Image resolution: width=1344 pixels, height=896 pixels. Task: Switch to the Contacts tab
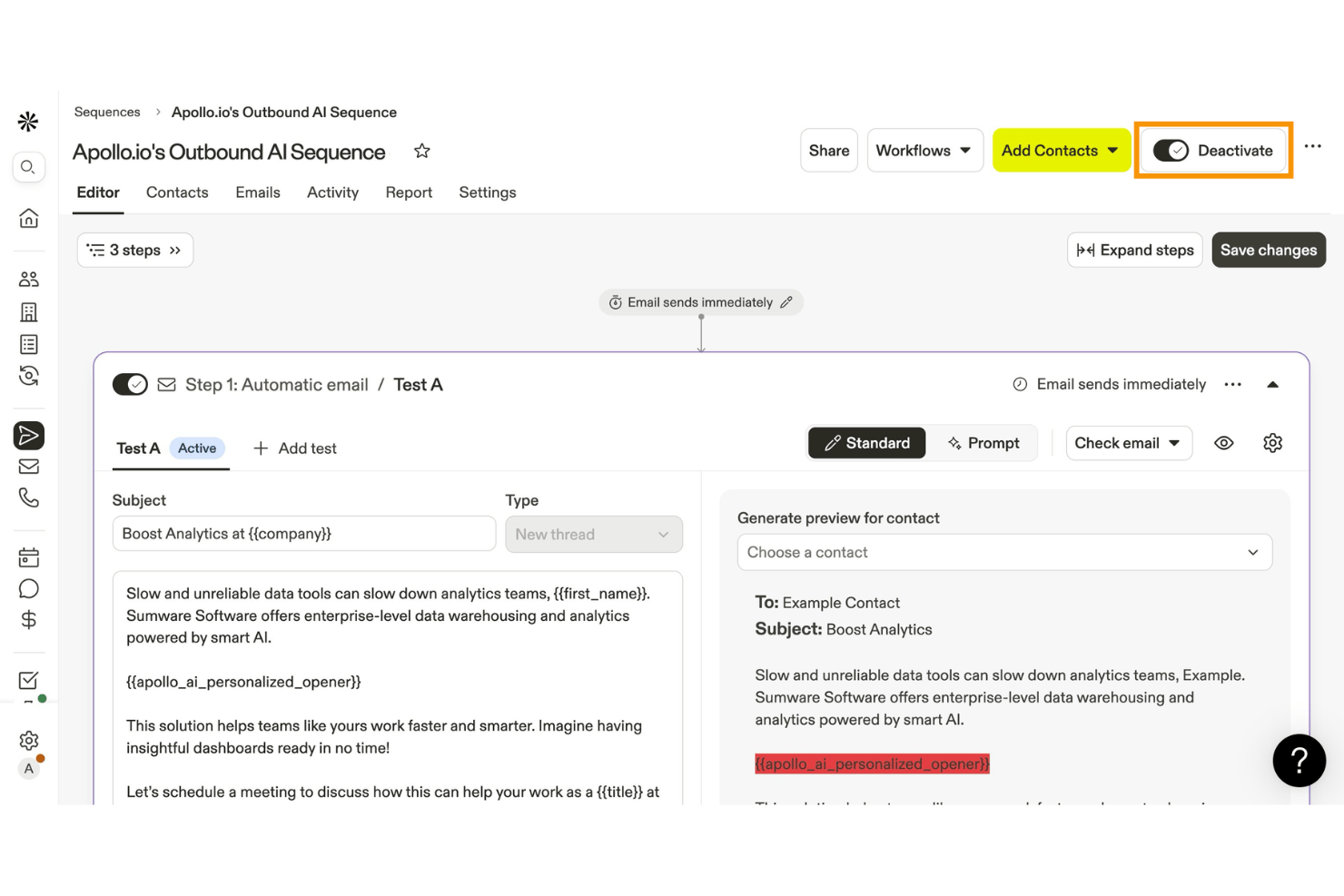[177, 192]
